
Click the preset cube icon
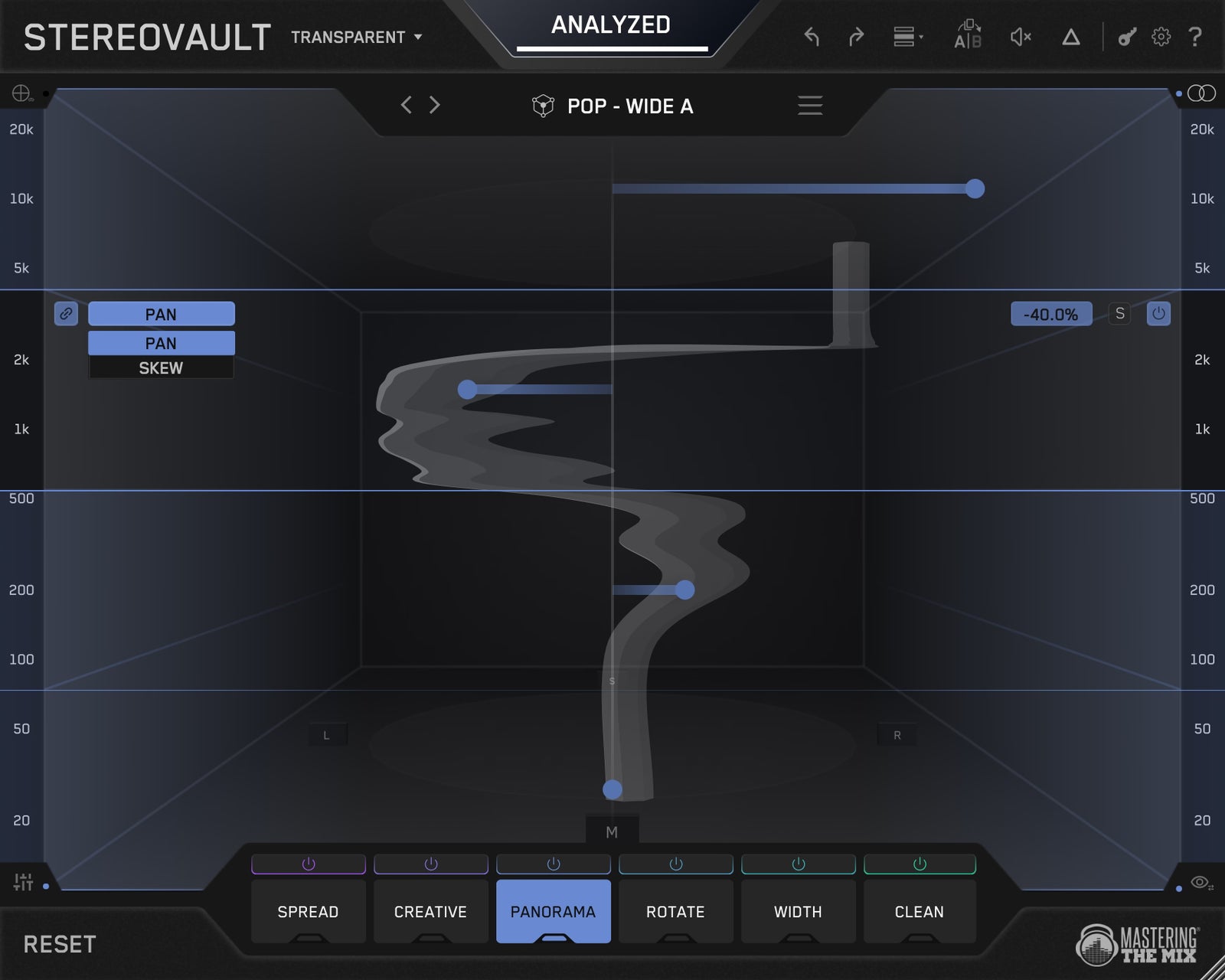[x=543, y=106]
